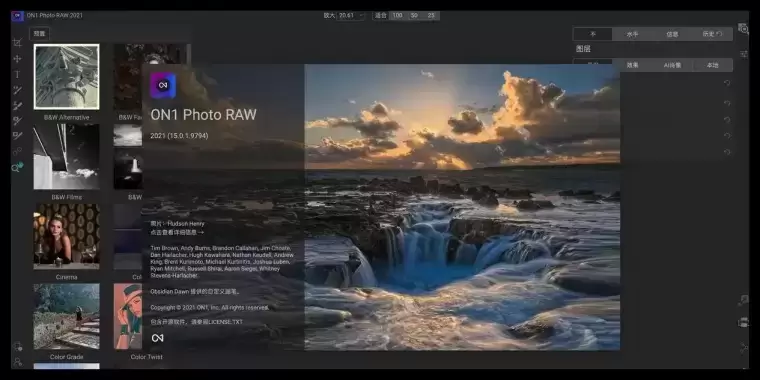Image resolution: width=760 pixels, height=380 pixels.
Task: Click the 适合 fit zoom button
Action: coord(380,16)
